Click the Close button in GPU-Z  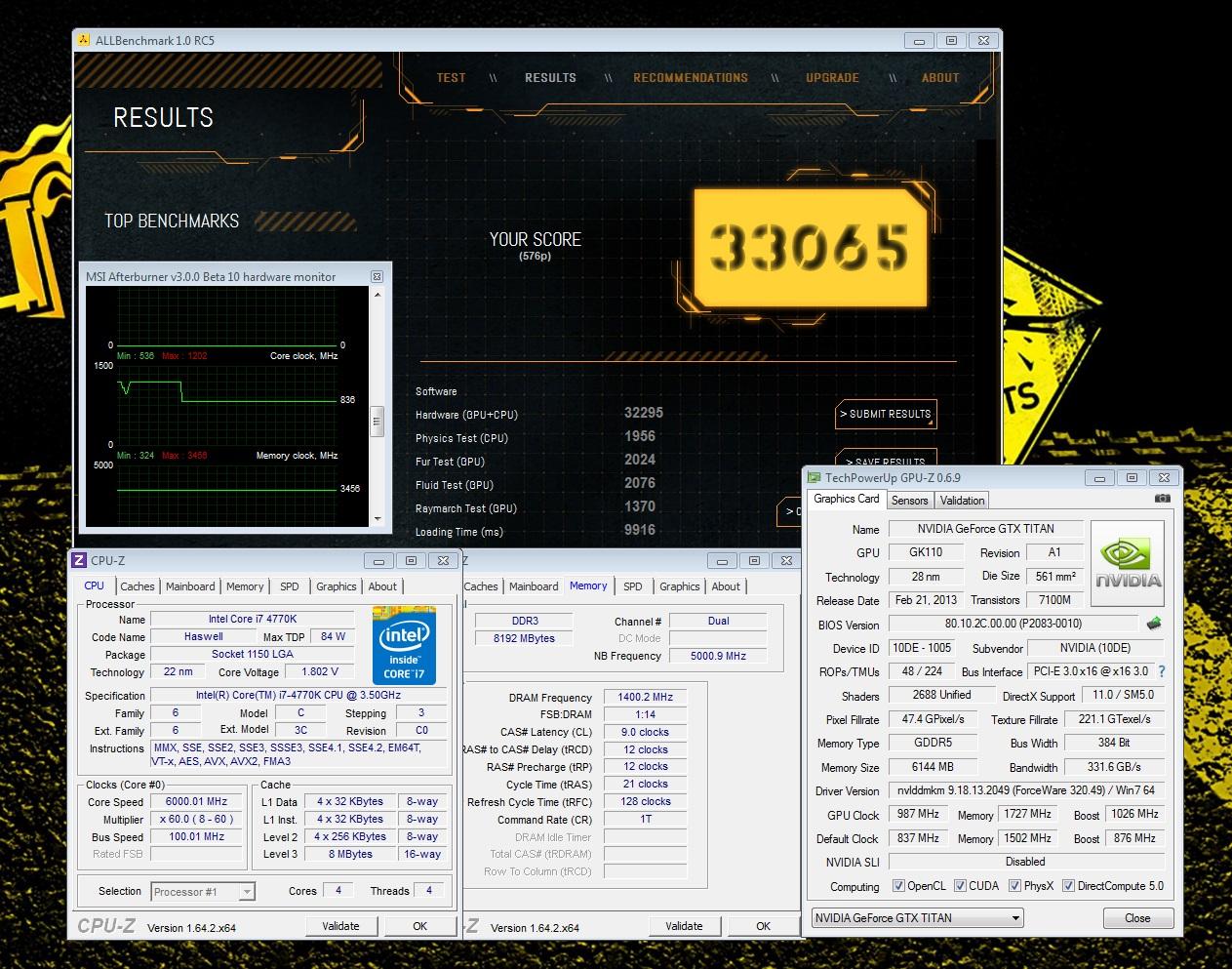coord(1137,918)
